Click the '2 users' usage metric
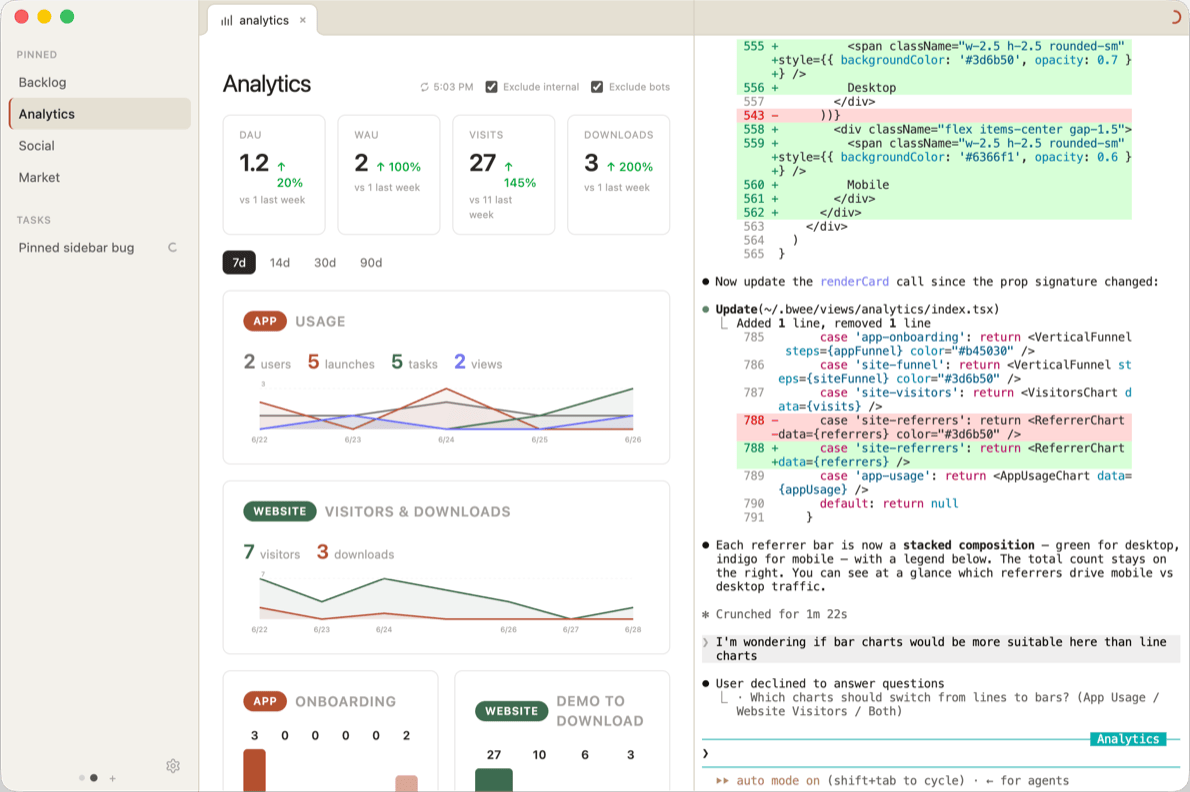The height and width of the screenshot is (792, 1190). click(x=267, y=363)
